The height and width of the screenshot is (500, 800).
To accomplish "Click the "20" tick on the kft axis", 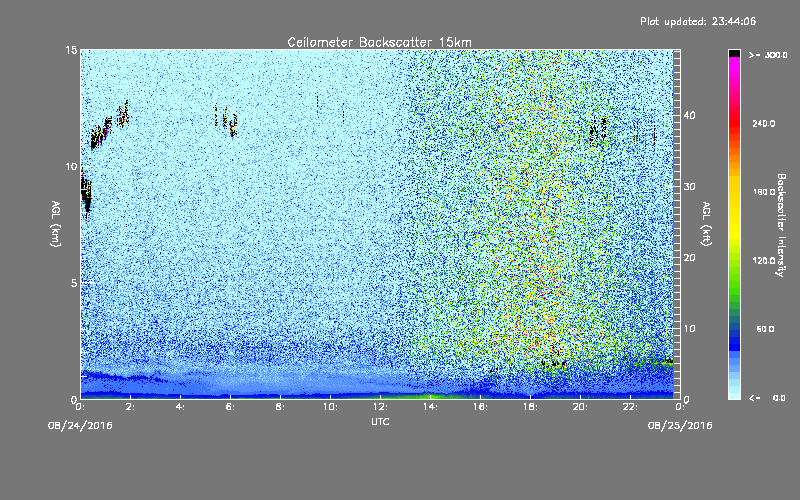I will point(689,258).
